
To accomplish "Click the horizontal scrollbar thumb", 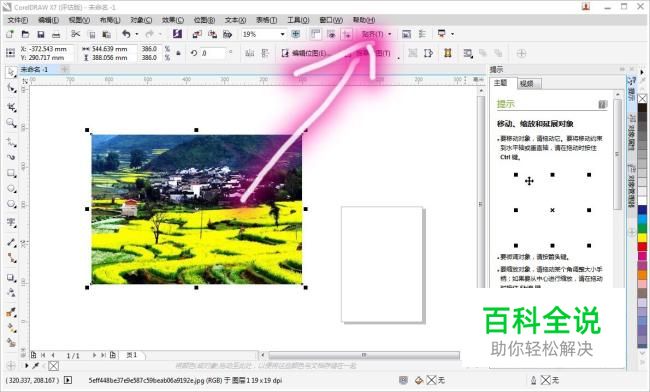I will pyautogui.click(x=364, y=355).
